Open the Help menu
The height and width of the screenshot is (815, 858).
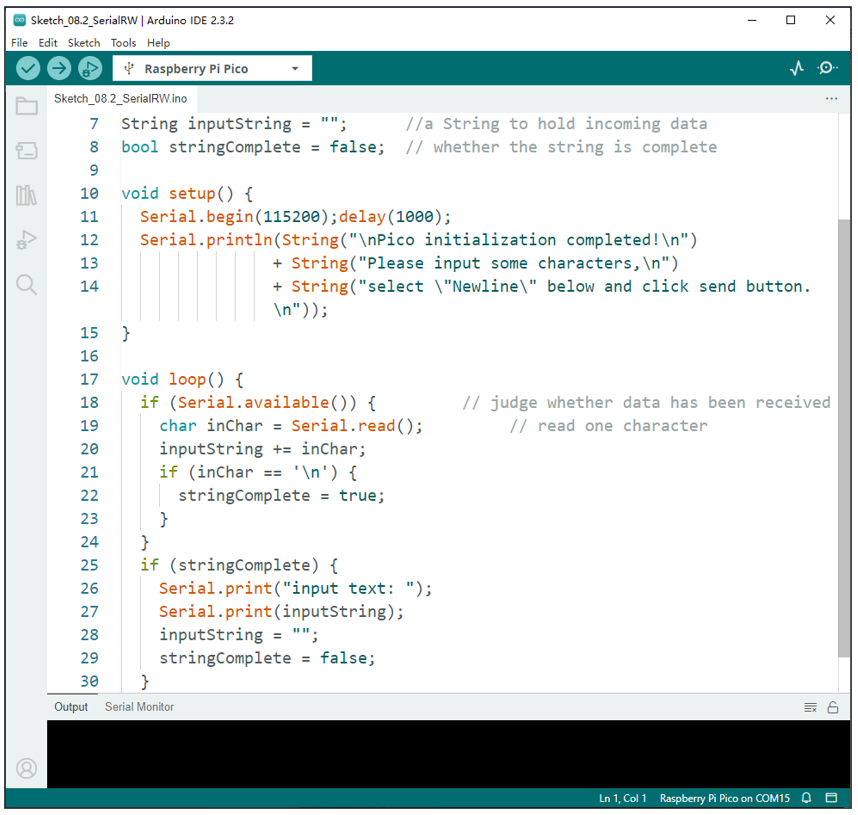click(158, 43)
